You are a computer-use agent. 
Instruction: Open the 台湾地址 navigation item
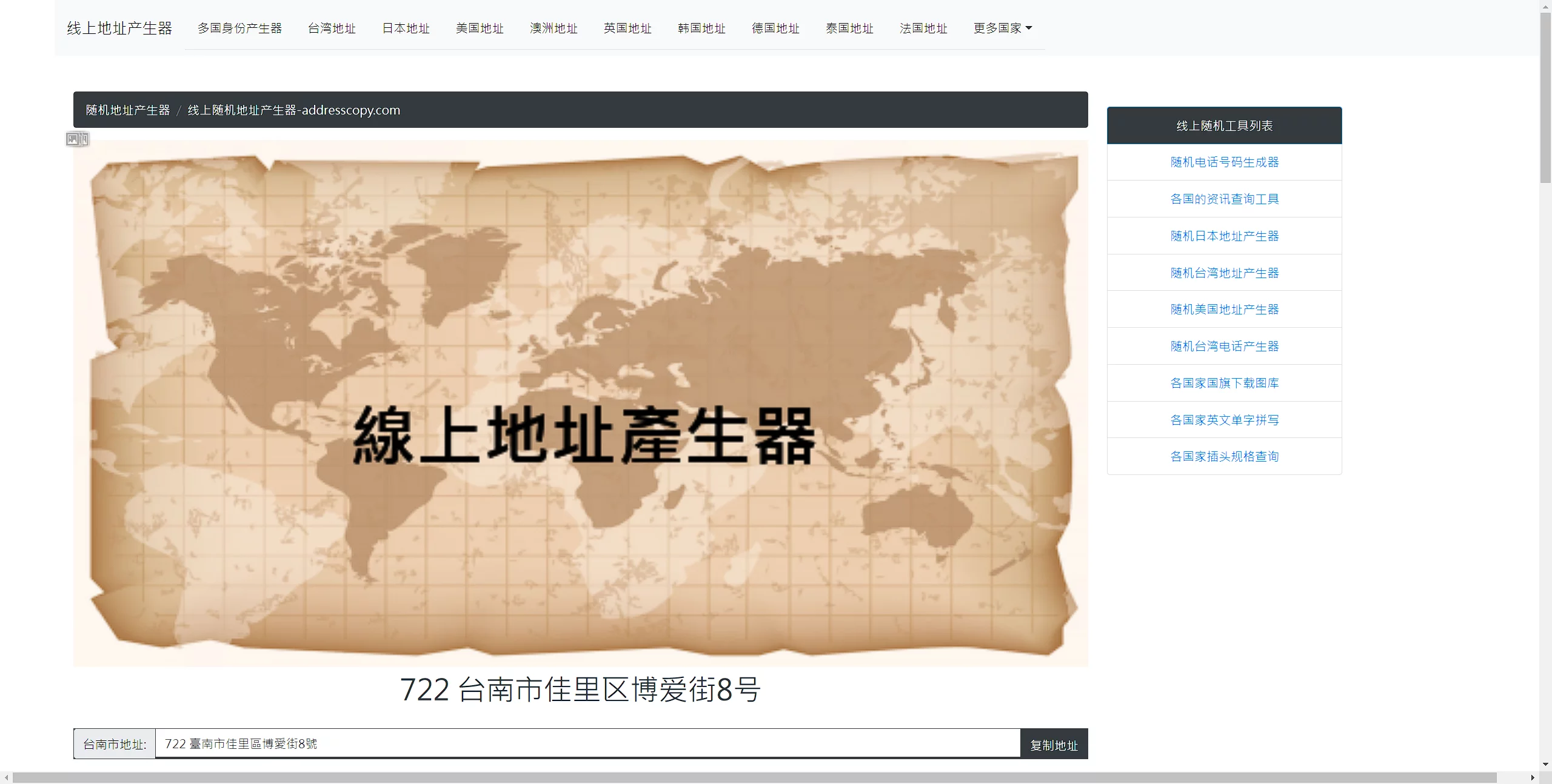click(332, 28)
